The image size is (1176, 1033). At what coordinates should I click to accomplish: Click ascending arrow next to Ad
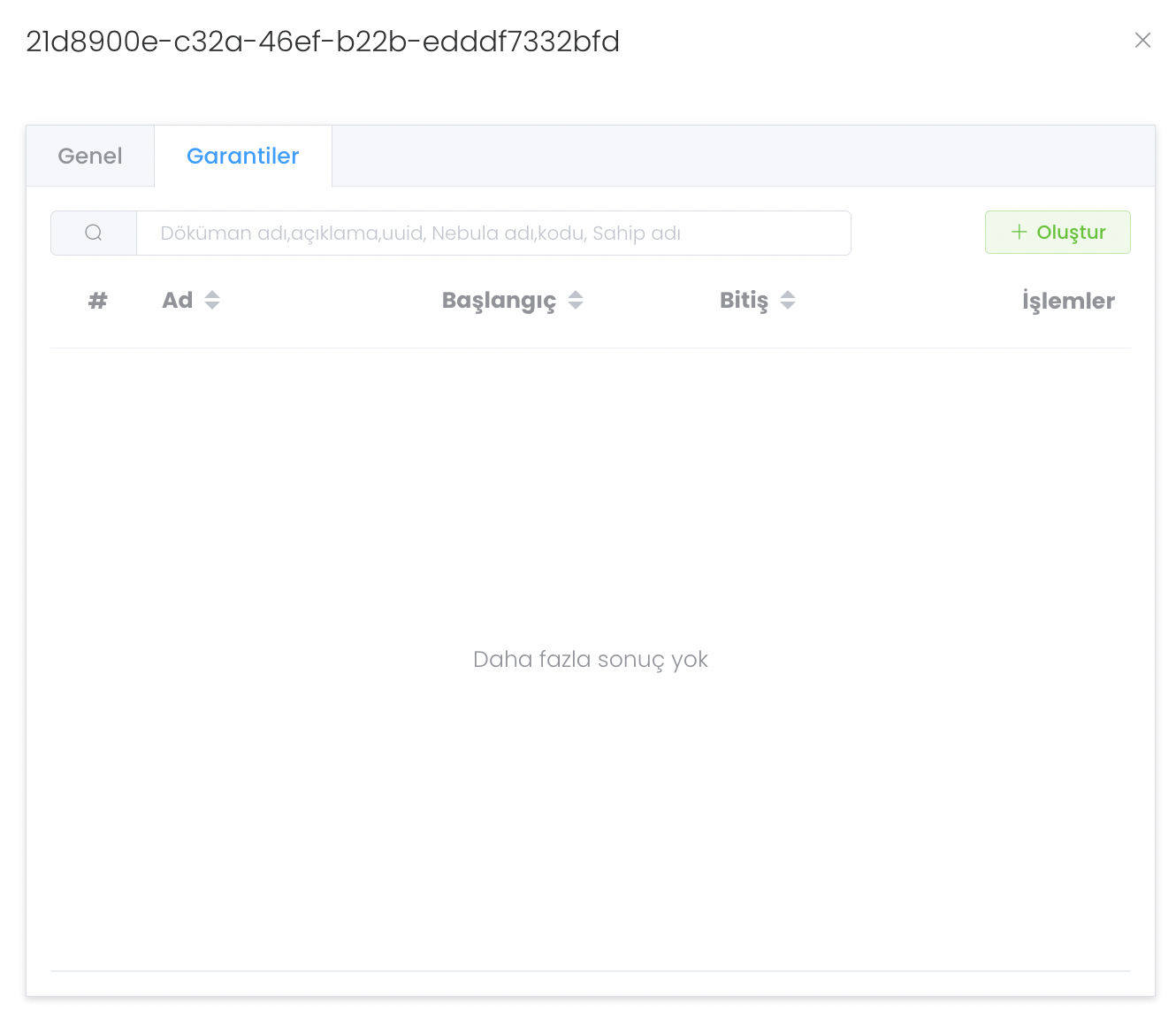pos(212,295)
